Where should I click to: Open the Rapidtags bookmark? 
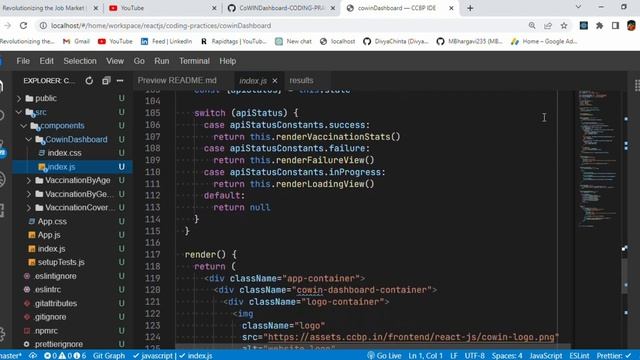(233, 41)
